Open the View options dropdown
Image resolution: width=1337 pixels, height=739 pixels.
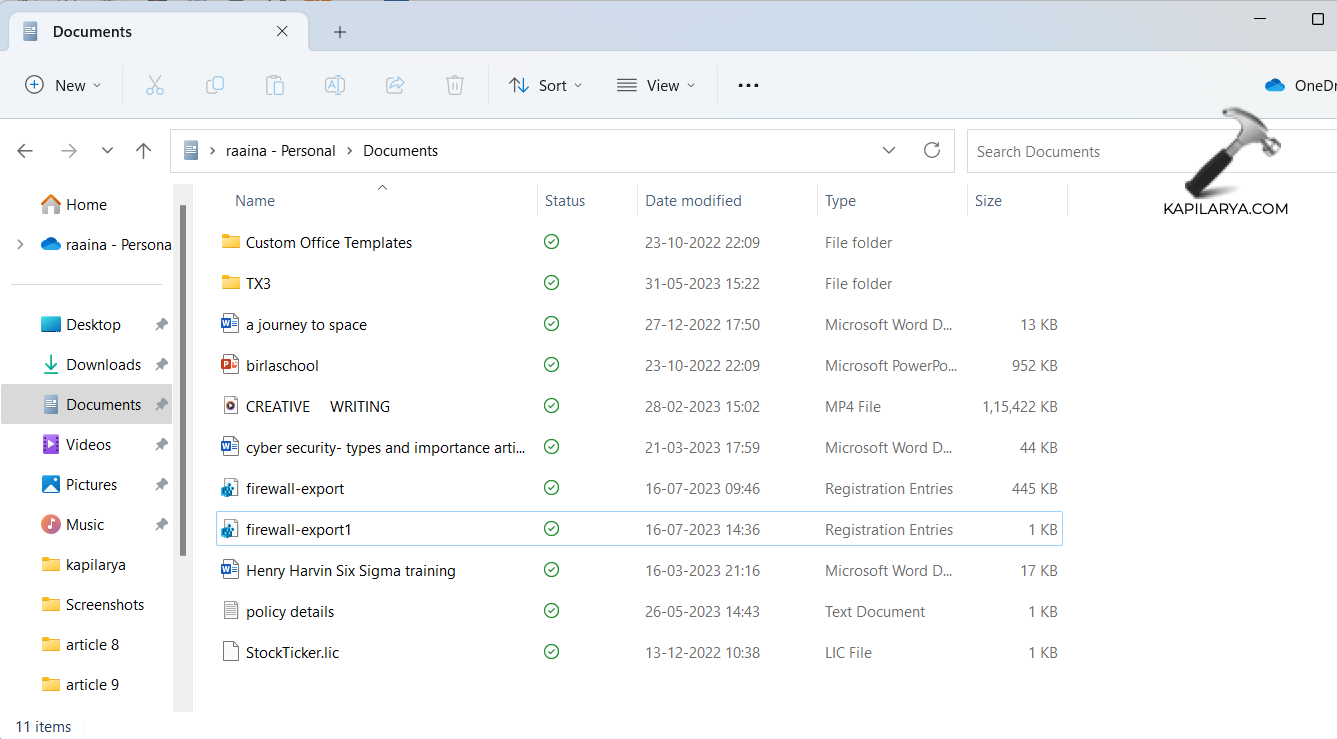[x=656, y=86]
